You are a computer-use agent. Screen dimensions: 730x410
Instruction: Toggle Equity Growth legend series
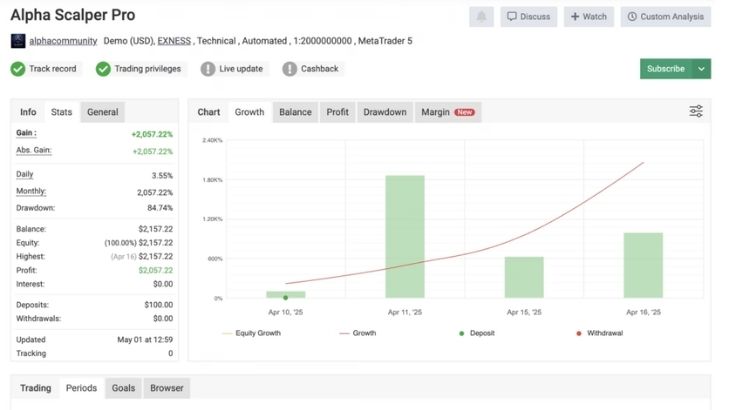252,333
